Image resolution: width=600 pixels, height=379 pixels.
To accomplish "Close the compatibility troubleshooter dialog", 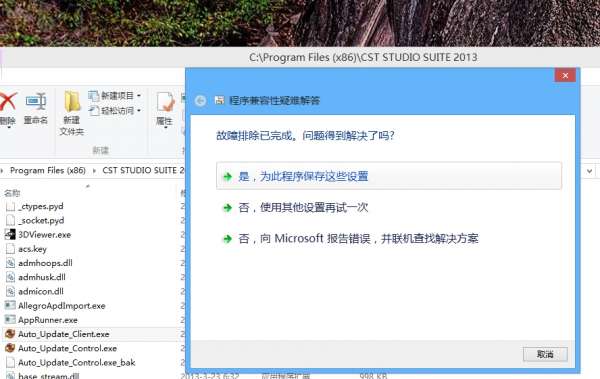I will 565,75.
